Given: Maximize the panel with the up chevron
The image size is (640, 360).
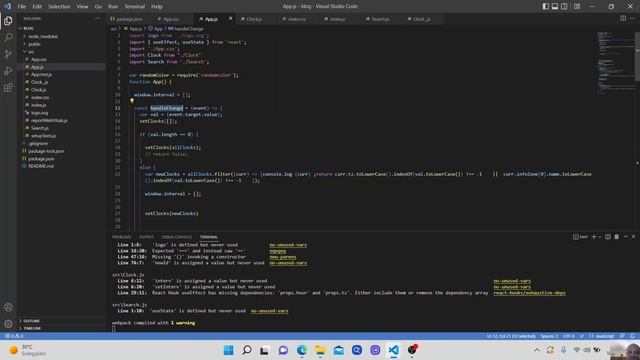Looking at the screenshot, I should [625, 237].
